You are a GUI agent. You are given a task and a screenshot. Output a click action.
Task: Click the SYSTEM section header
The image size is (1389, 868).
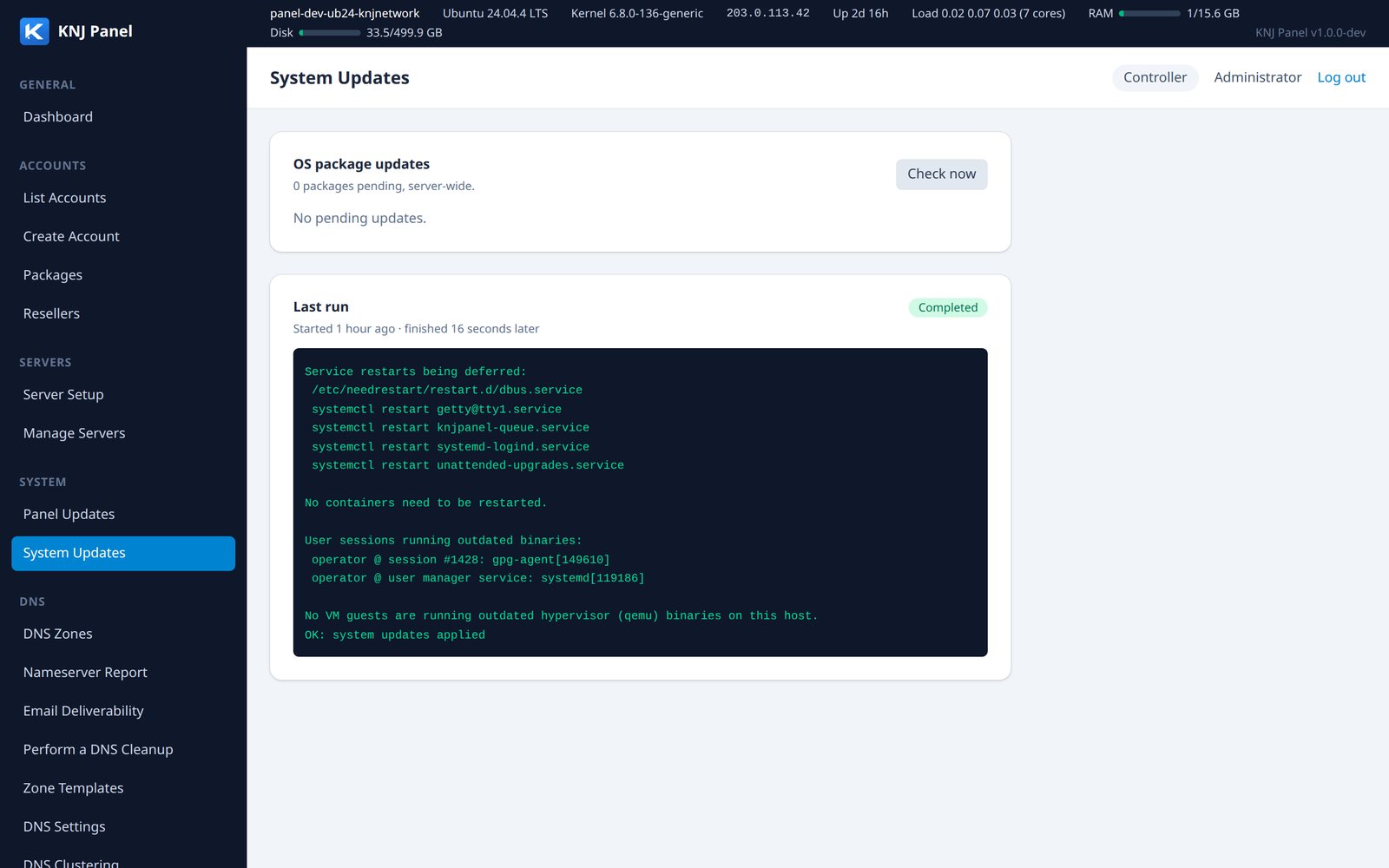click(43, 483)
